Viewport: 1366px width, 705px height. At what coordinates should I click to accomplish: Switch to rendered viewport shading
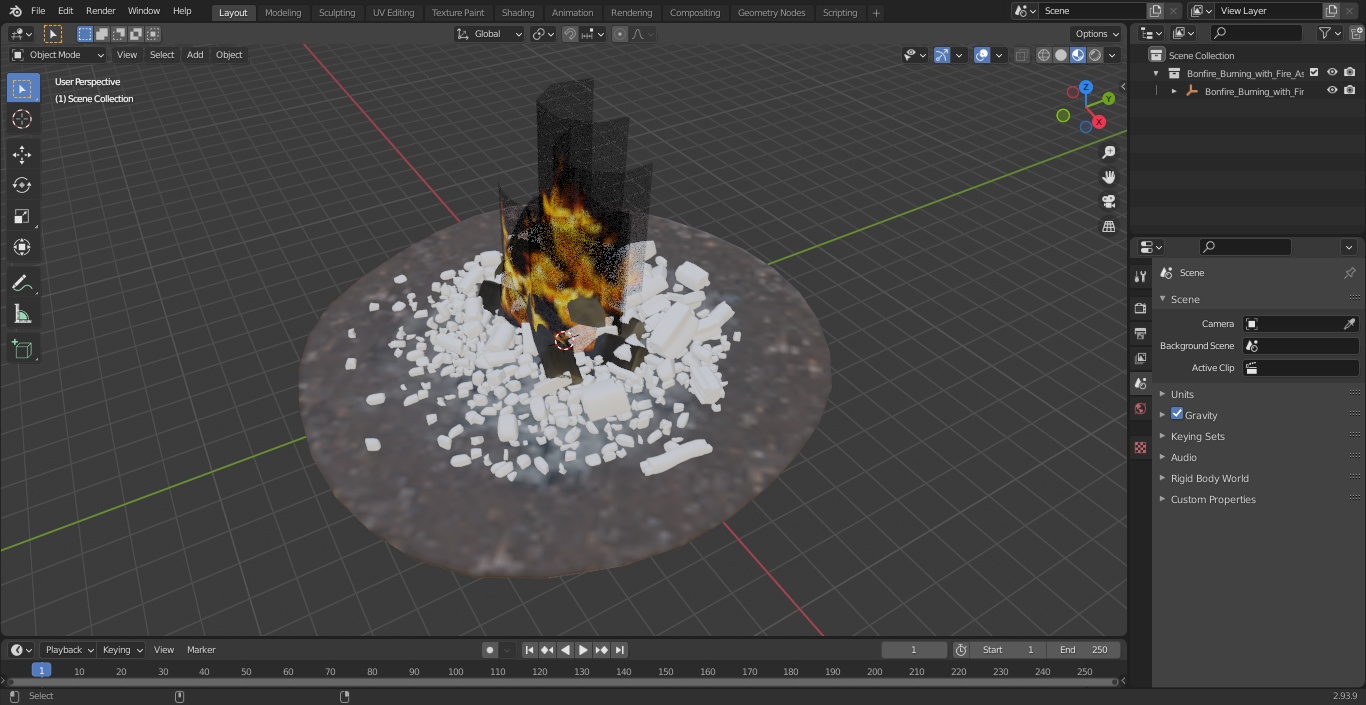pyautogui.click(x=1095, y=55)
